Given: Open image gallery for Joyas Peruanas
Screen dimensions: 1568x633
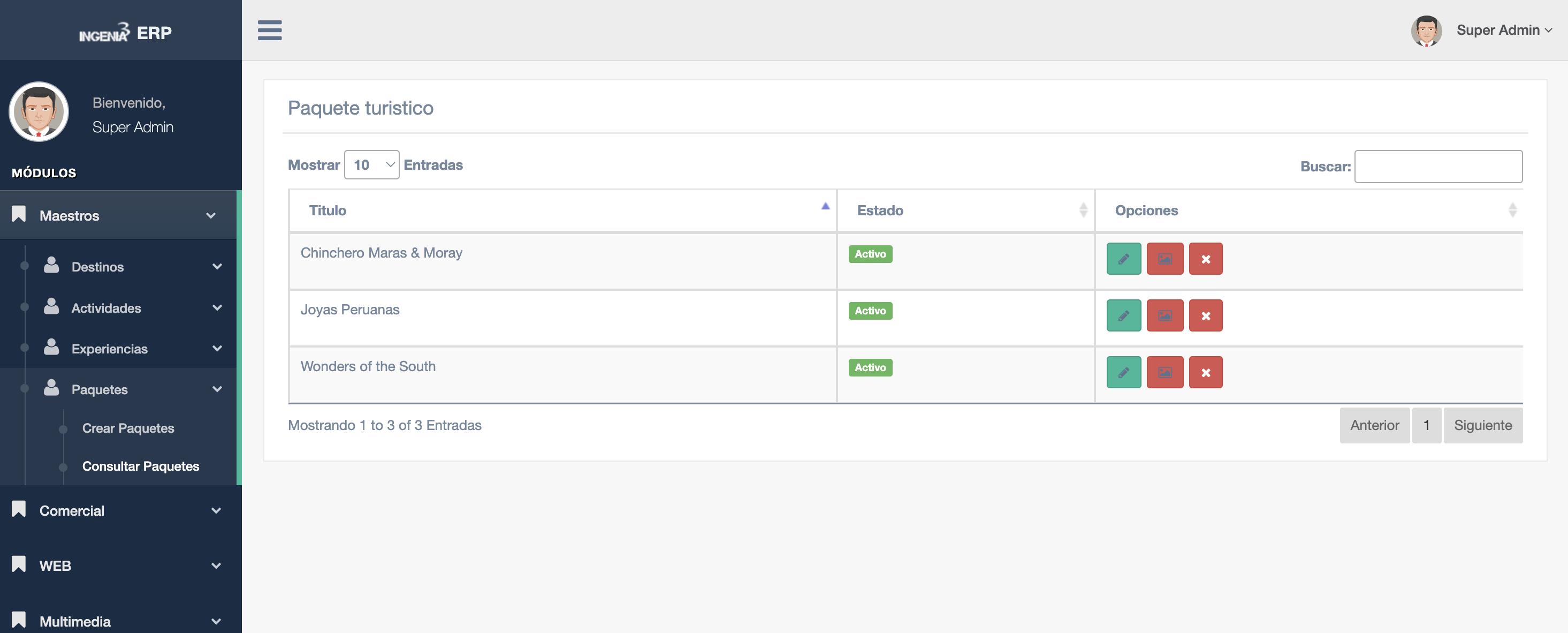Looking at the screenshot, I should point(1164,315).
